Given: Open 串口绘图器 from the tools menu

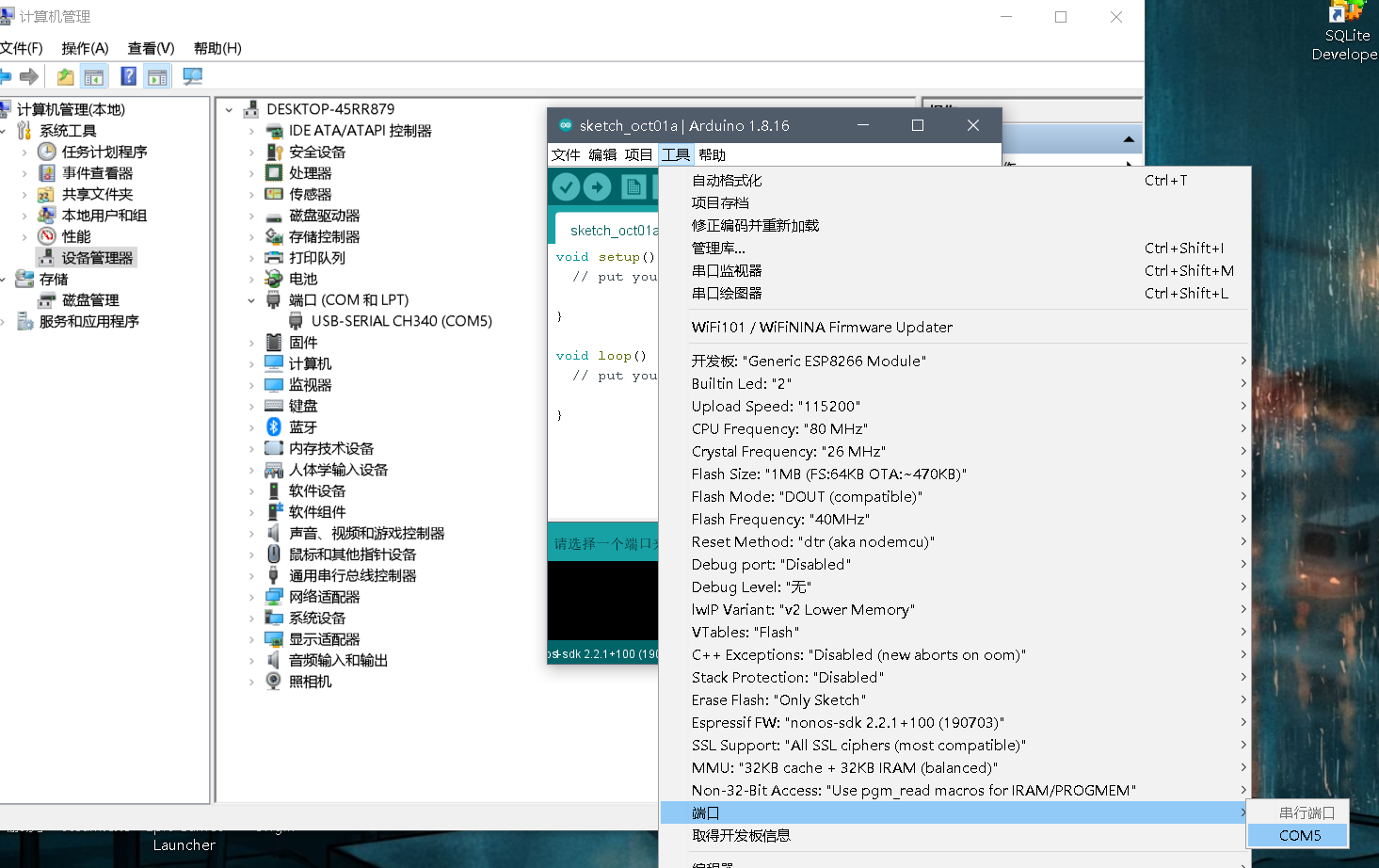Looking at the screenshot, I should [954, 293].
